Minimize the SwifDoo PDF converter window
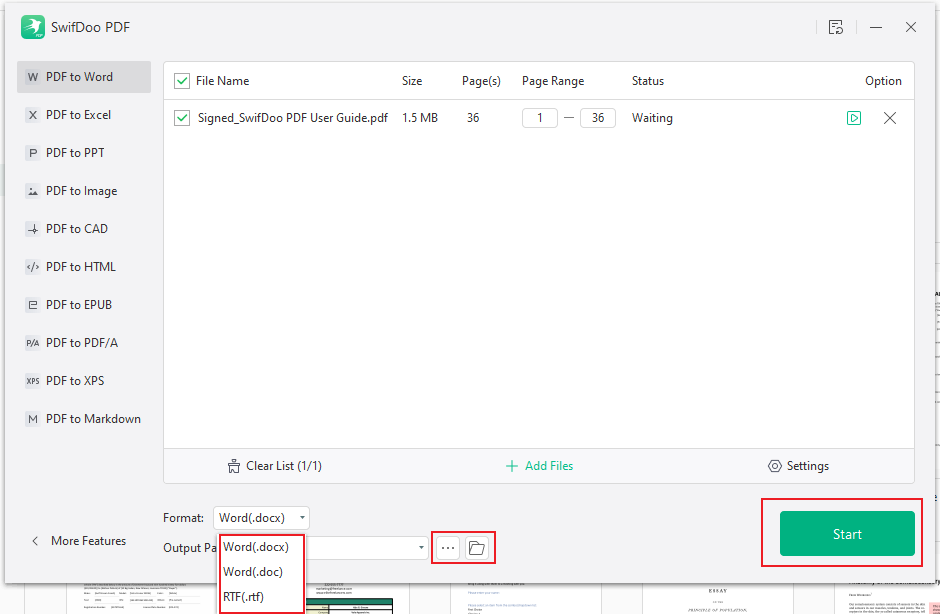Screen dimensions: 940x614 click(876, 27)
